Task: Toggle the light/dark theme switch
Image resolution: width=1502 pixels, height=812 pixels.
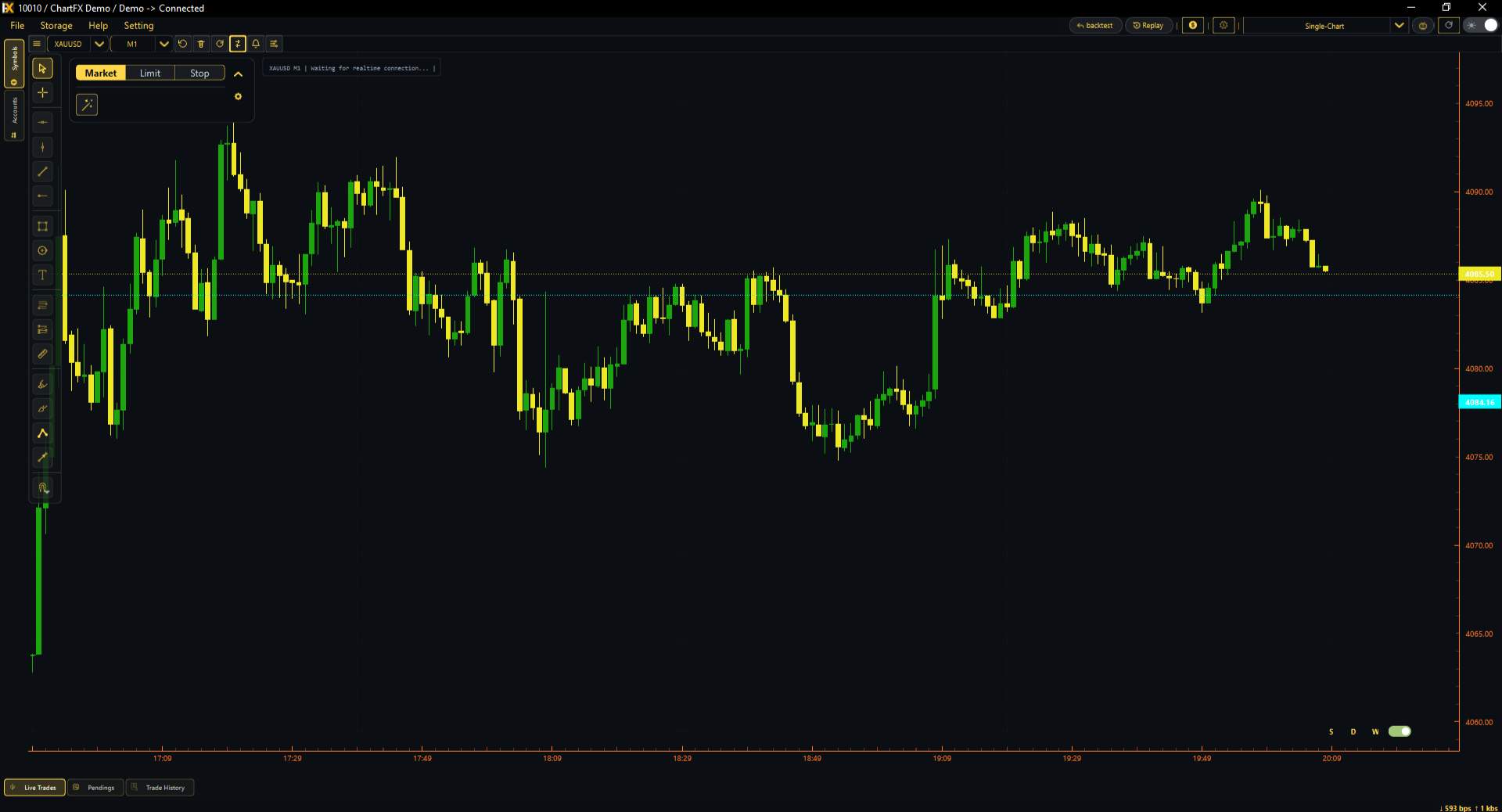Action: 1482,26
